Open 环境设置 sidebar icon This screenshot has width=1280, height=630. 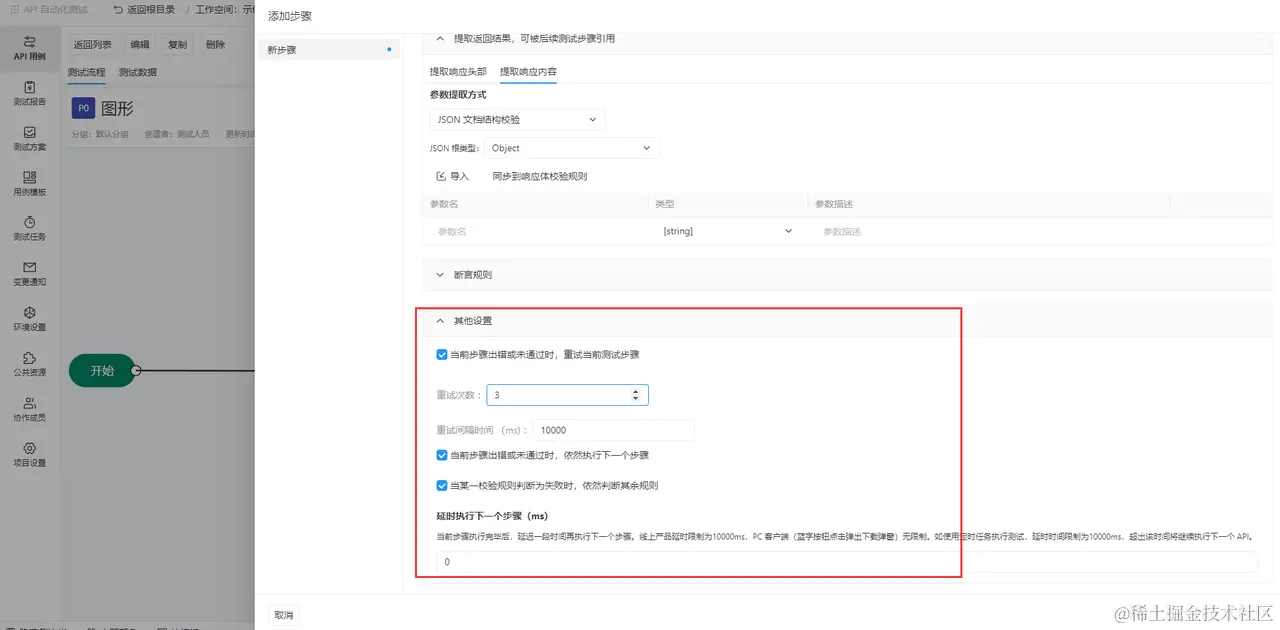30,318
